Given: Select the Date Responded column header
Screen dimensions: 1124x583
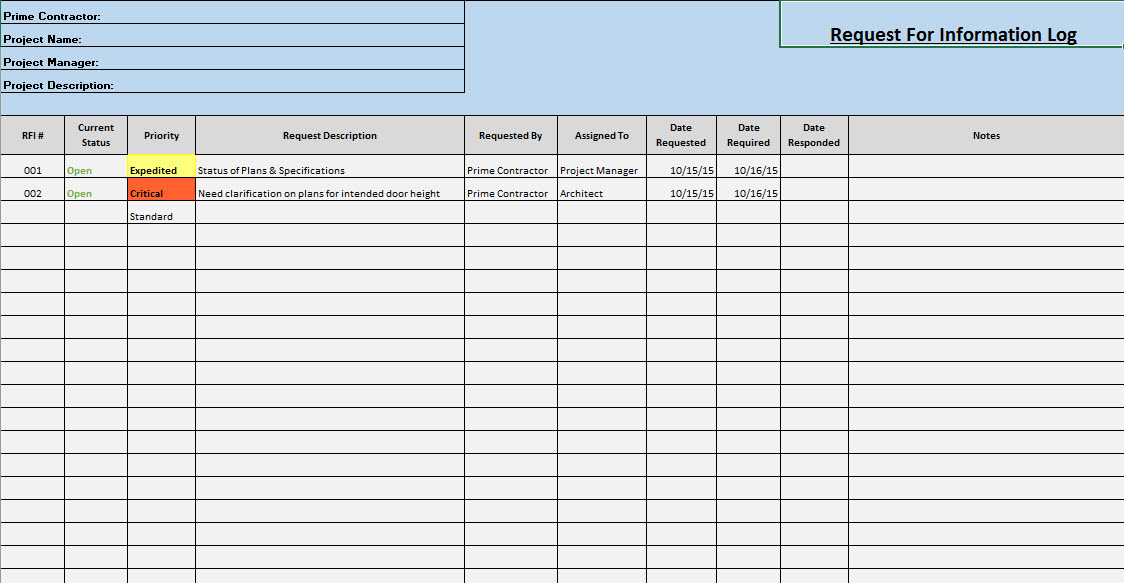Looking at the screenshot, I should pyautogui.click(x=814, y=136).
